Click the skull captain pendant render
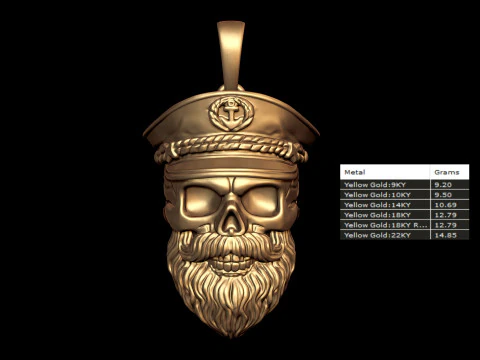The width and height of the screenshot is (480, 360). tap(231, 180)
